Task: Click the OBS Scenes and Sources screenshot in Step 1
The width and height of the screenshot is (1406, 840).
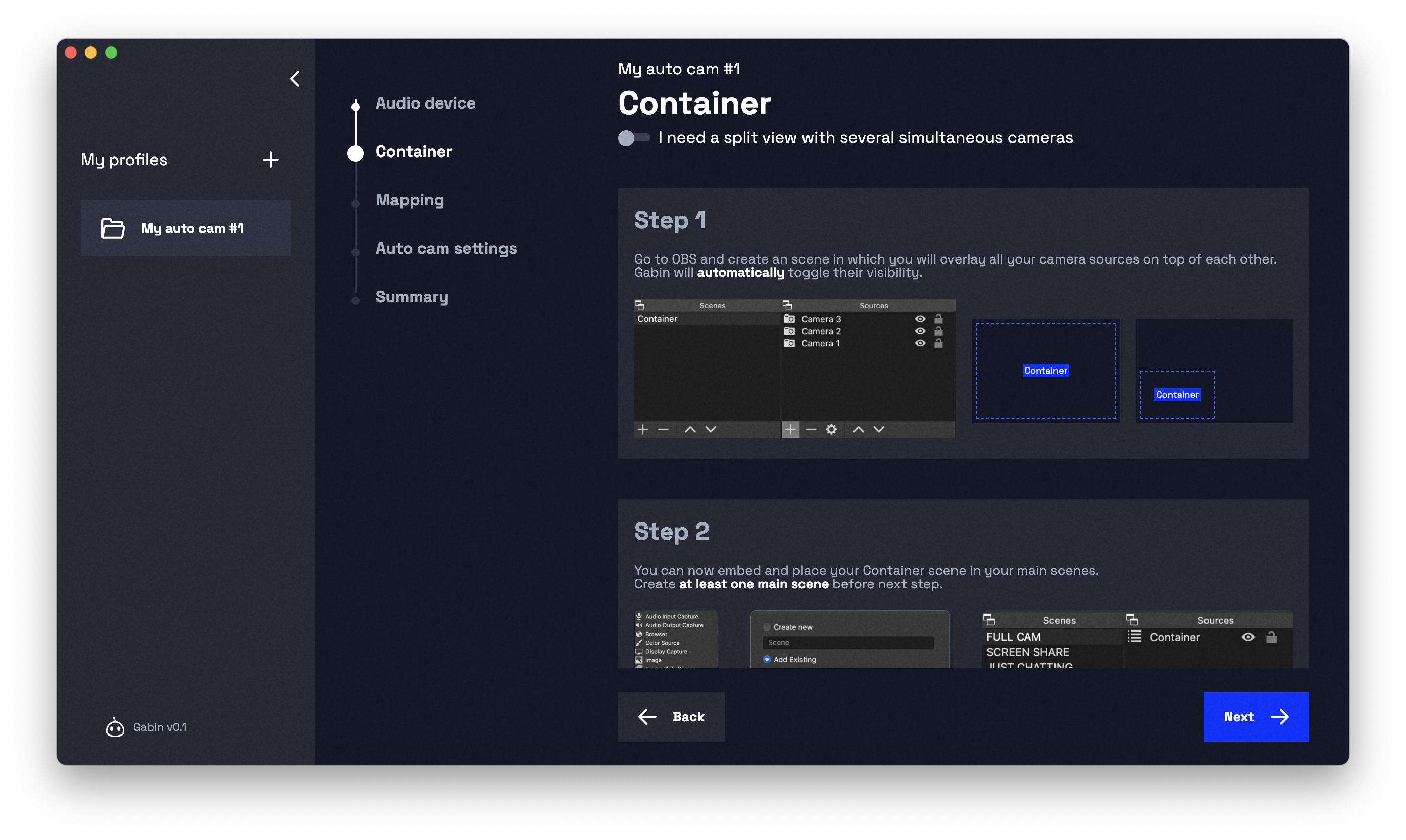Action: (x=794, y=369)
